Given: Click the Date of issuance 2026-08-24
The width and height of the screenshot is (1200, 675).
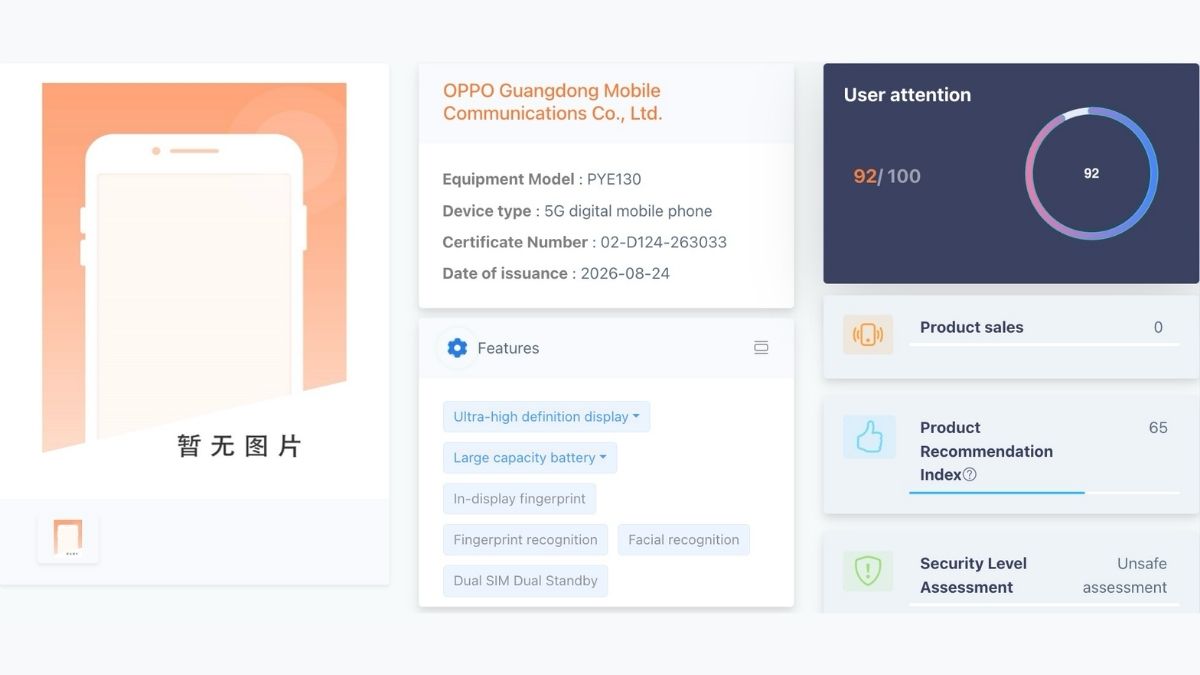Looking at the screenshot, I should tap(627, 273).
